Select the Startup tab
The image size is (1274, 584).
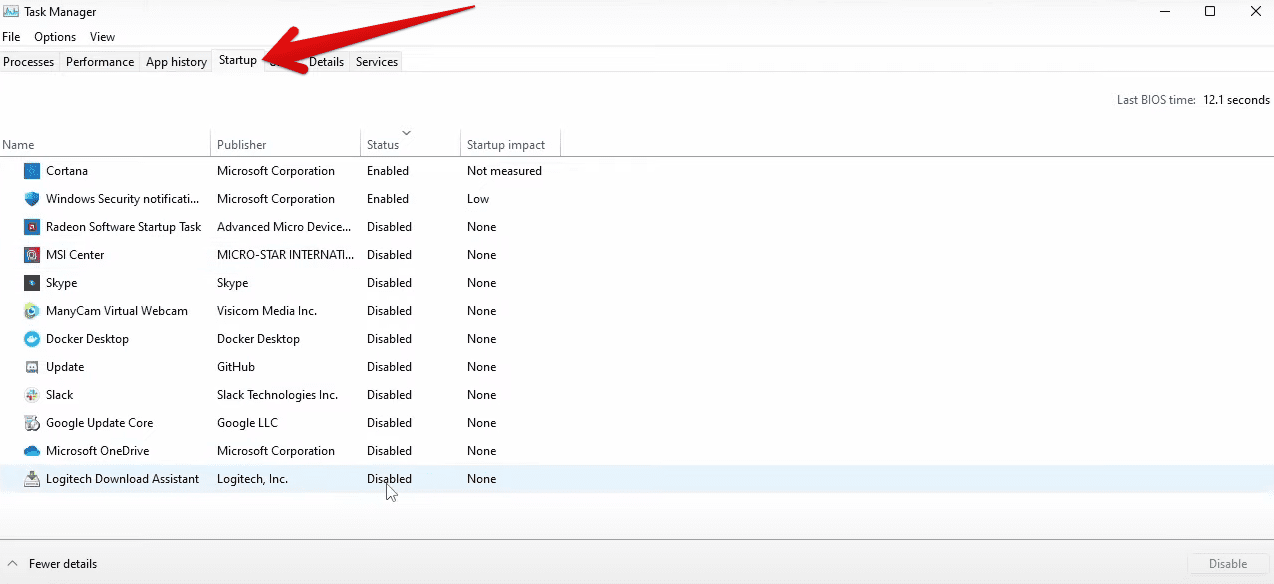[x=238, y=60]
